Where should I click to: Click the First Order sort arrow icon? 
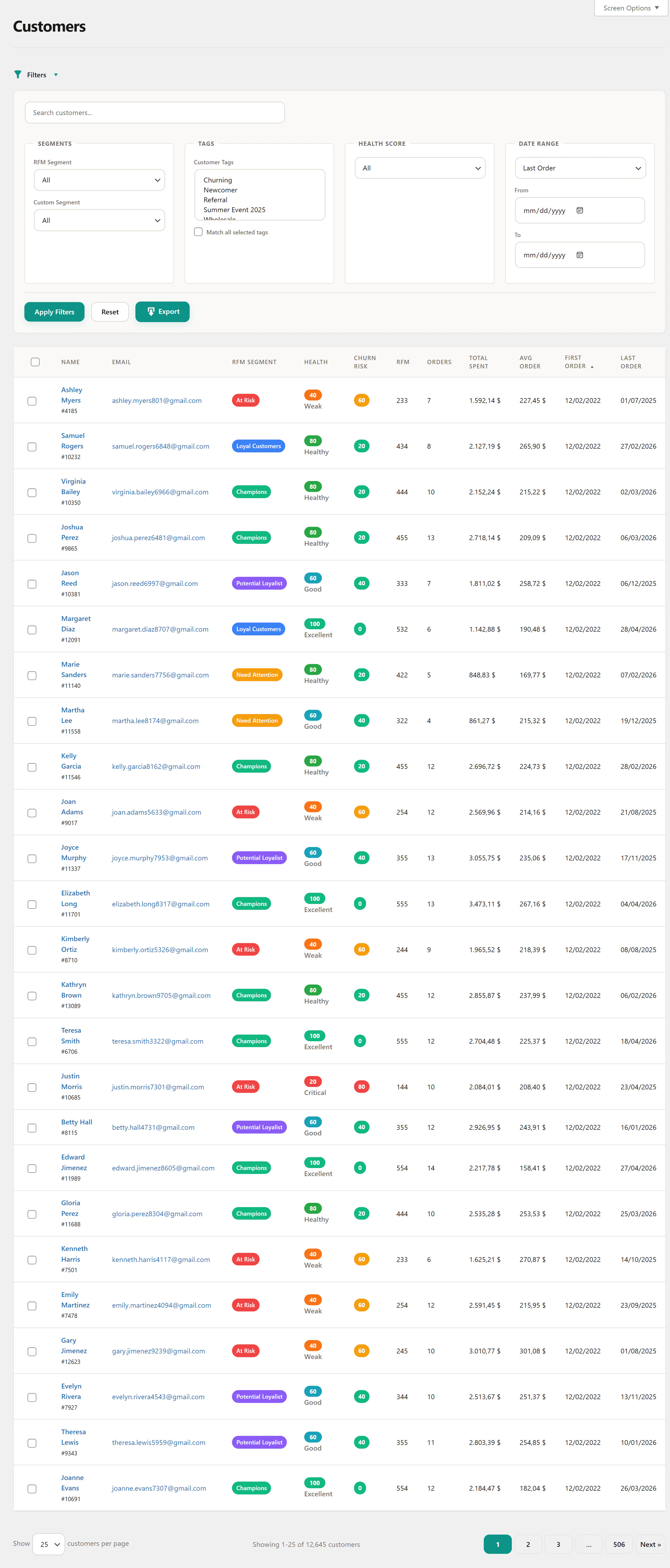[592, 367]
